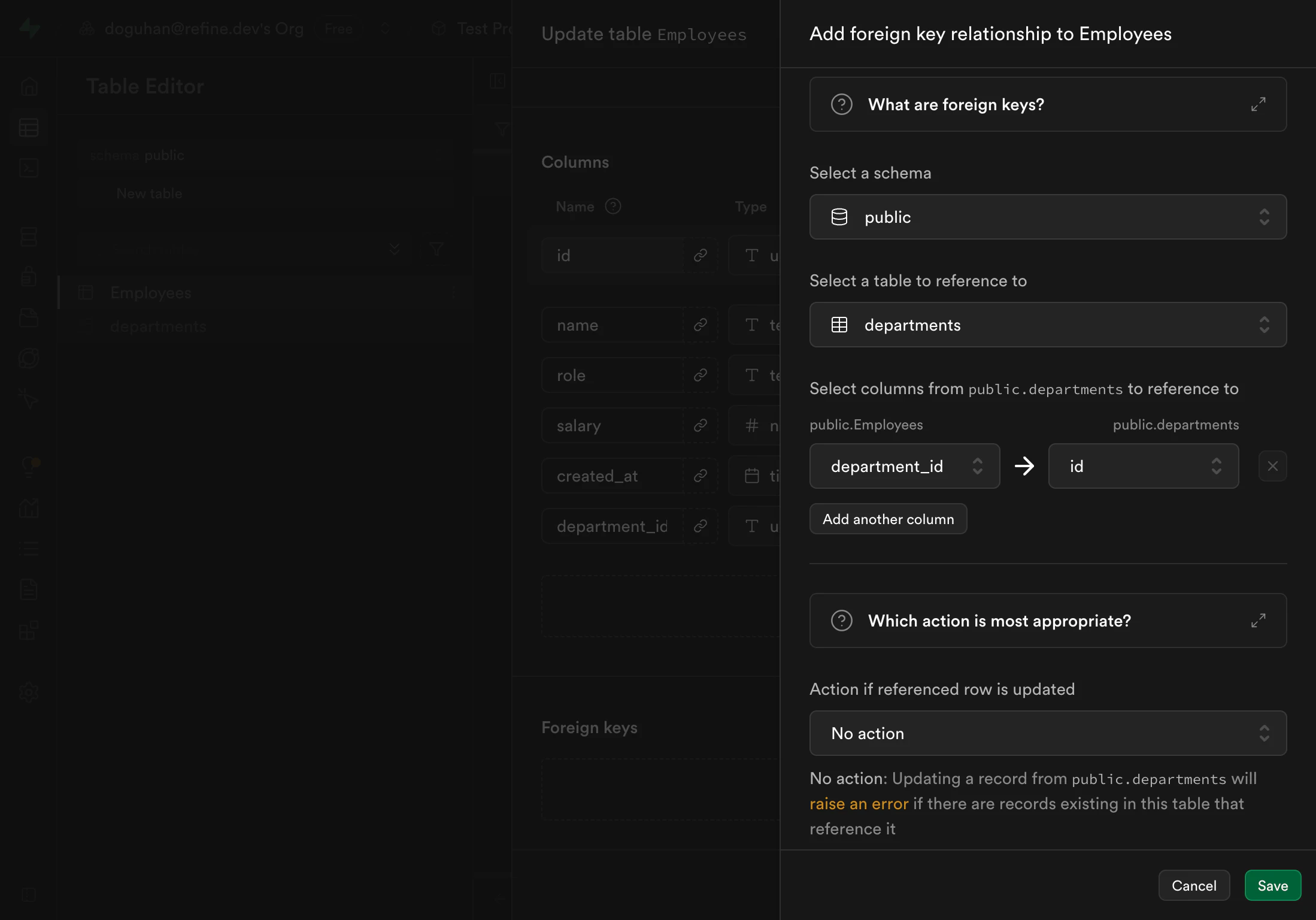Image resolution: width=1316 pixels, height=920 pixels.
Task: Select the Employees table in the list
Action: [150, 292]
